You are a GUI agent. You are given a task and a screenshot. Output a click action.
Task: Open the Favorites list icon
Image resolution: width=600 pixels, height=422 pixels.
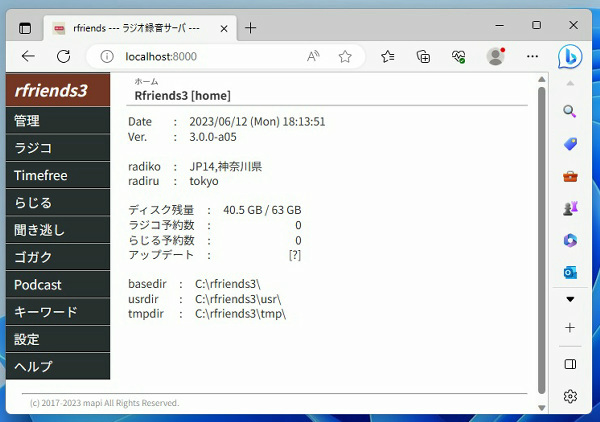(388, 57)
